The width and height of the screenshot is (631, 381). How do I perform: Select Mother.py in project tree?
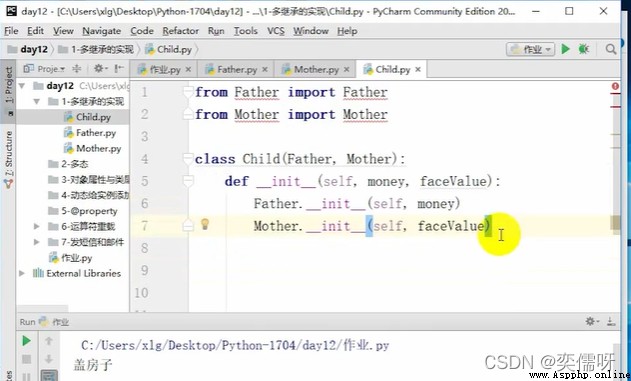(x=92, y=148)
